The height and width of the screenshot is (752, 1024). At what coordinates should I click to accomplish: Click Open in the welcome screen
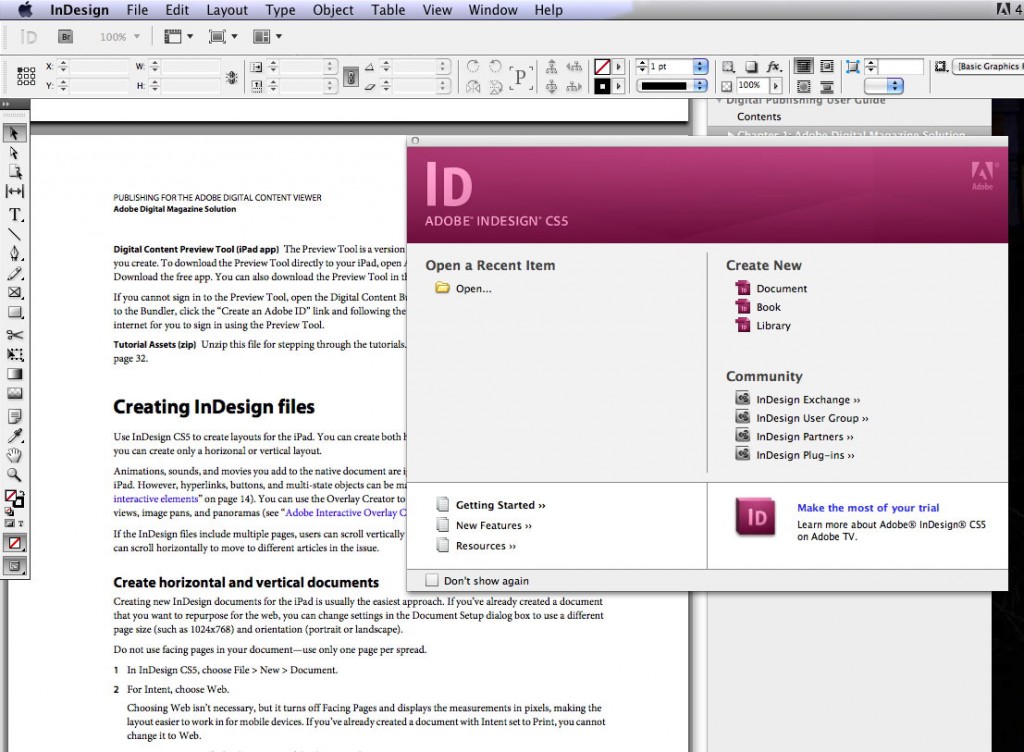474,288
